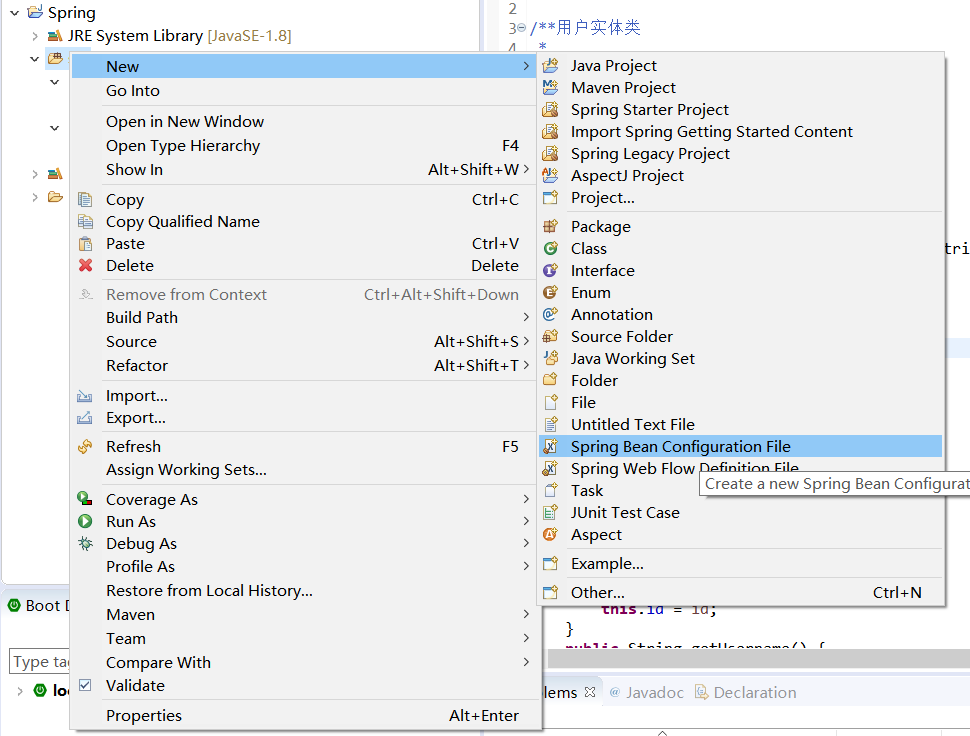
Task: Open the Build Path submenu arrow
Action: (526, 317)
